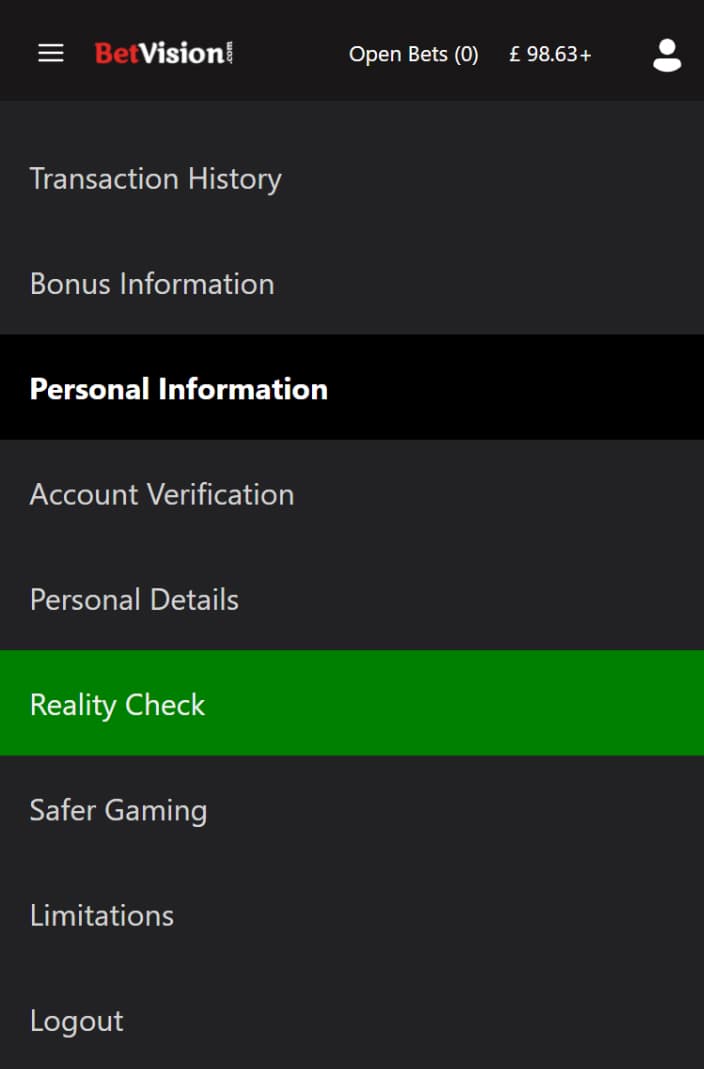Click the BetVision logo
704x1069 pixels.
(164, 53)
